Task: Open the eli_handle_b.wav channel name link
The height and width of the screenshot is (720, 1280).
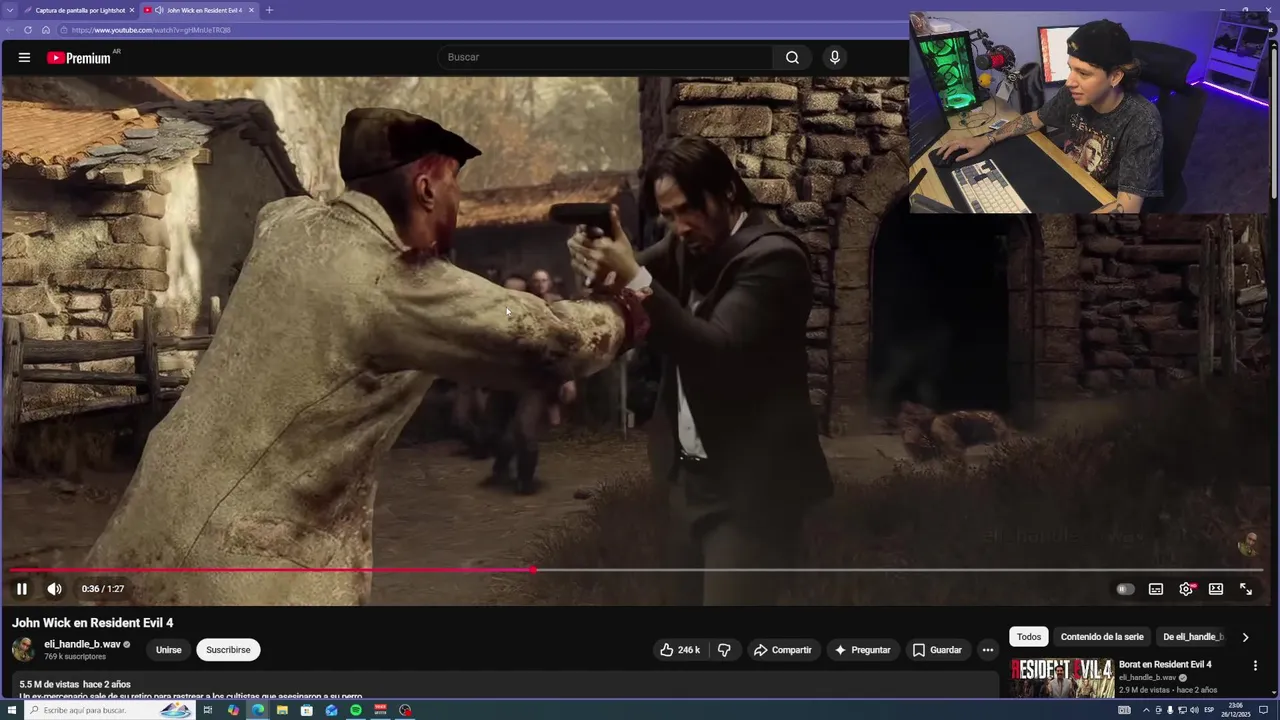Action: [x=82, y=645]
